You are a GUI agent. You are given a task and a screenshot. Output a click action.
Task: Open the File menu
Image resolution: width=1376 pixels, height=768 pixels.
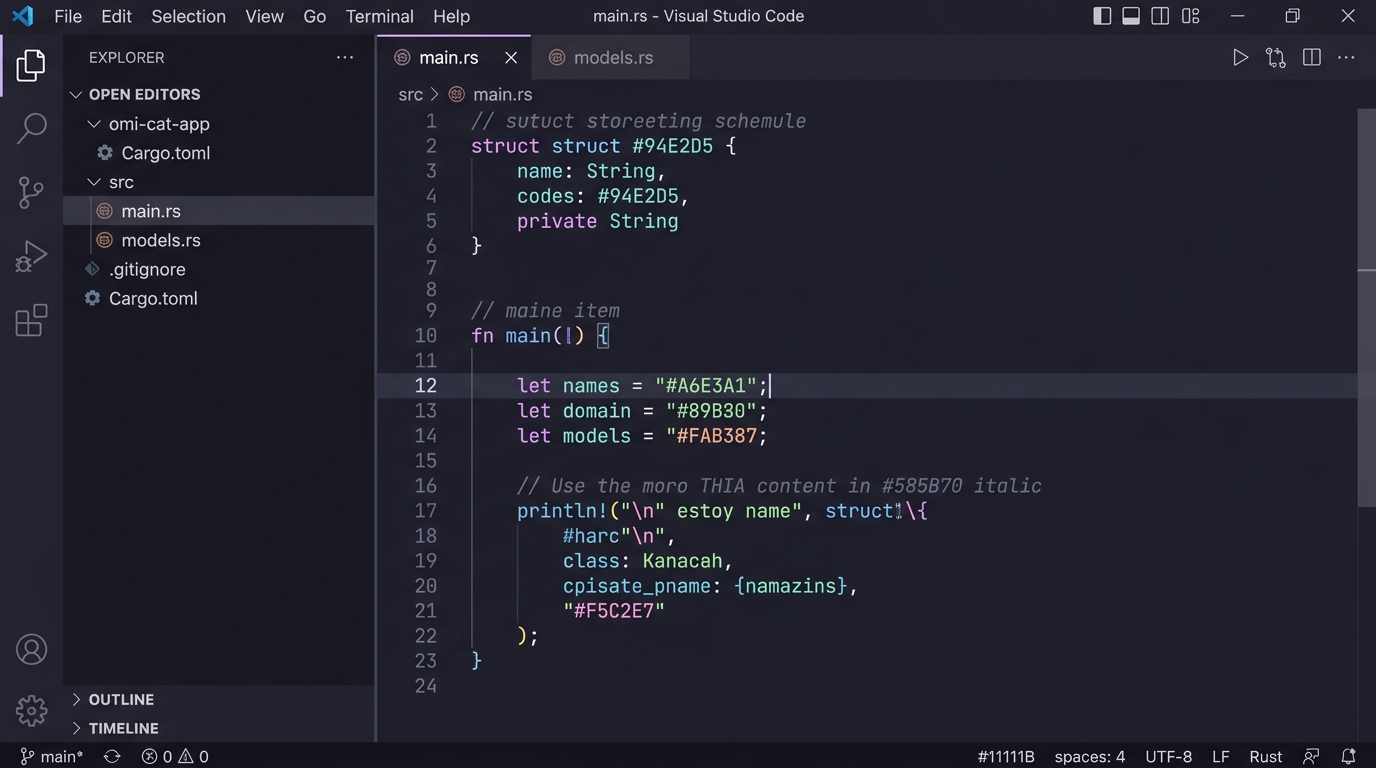(x=68, y=16)
